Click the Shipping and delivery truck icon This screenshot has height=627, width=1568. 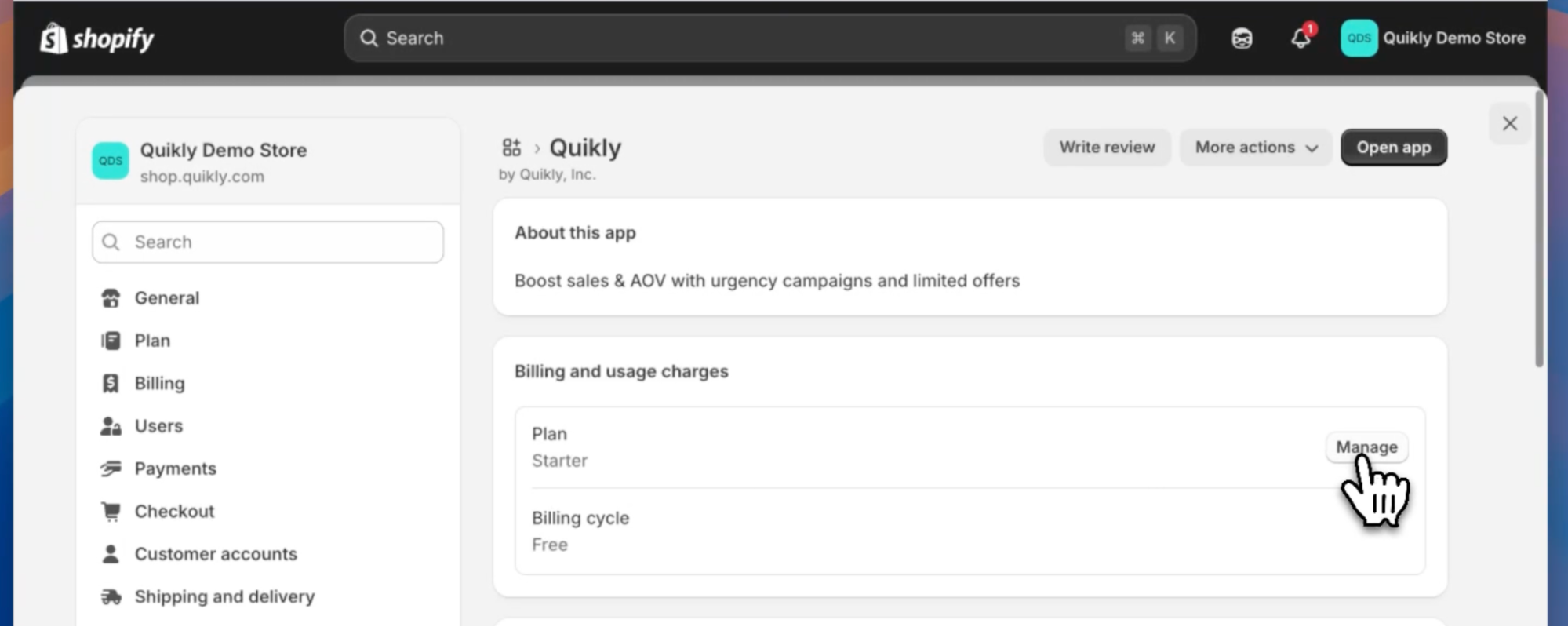111,597
